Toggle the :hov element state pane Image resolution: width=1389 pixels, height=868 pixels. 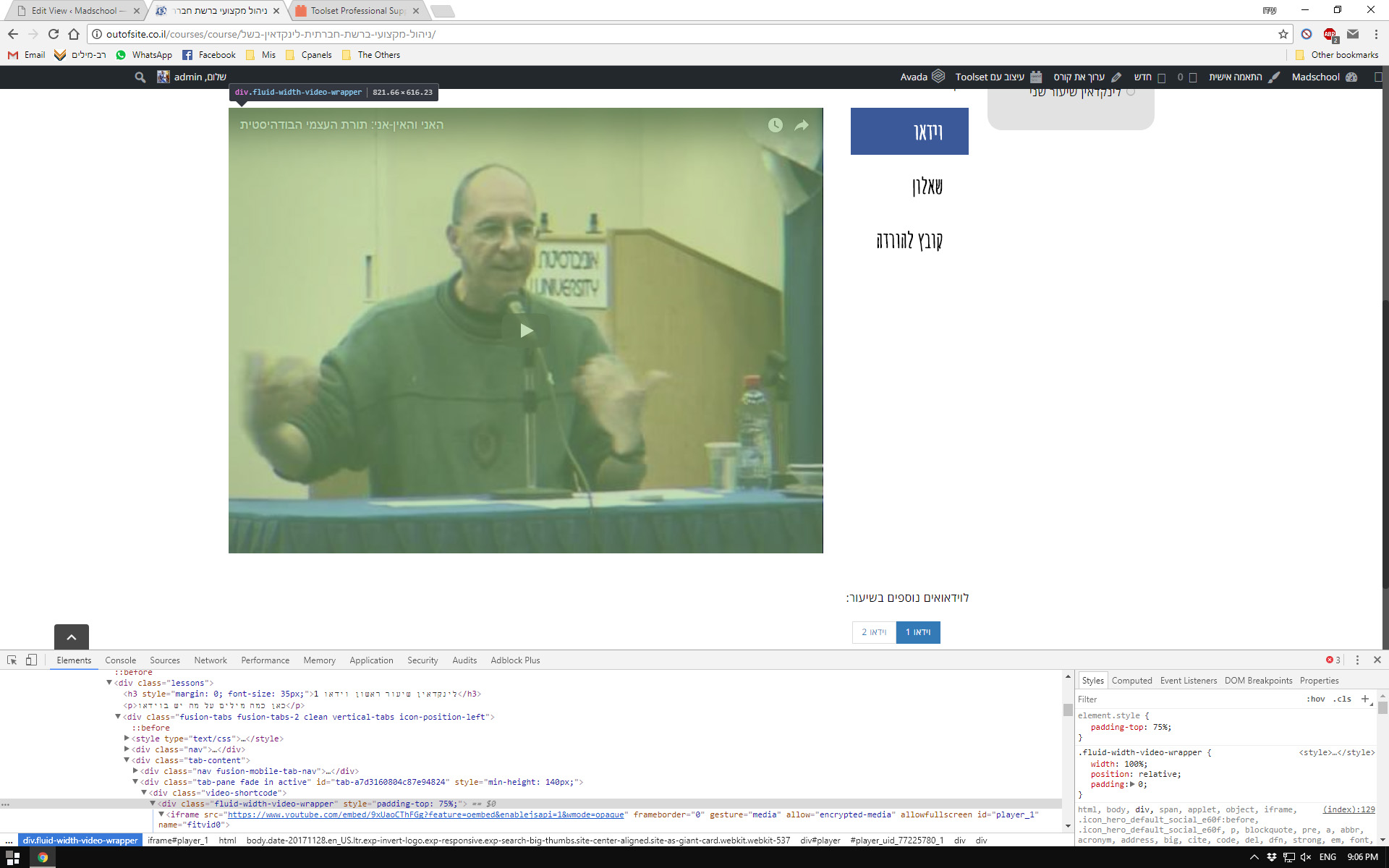coord(1316,699)
